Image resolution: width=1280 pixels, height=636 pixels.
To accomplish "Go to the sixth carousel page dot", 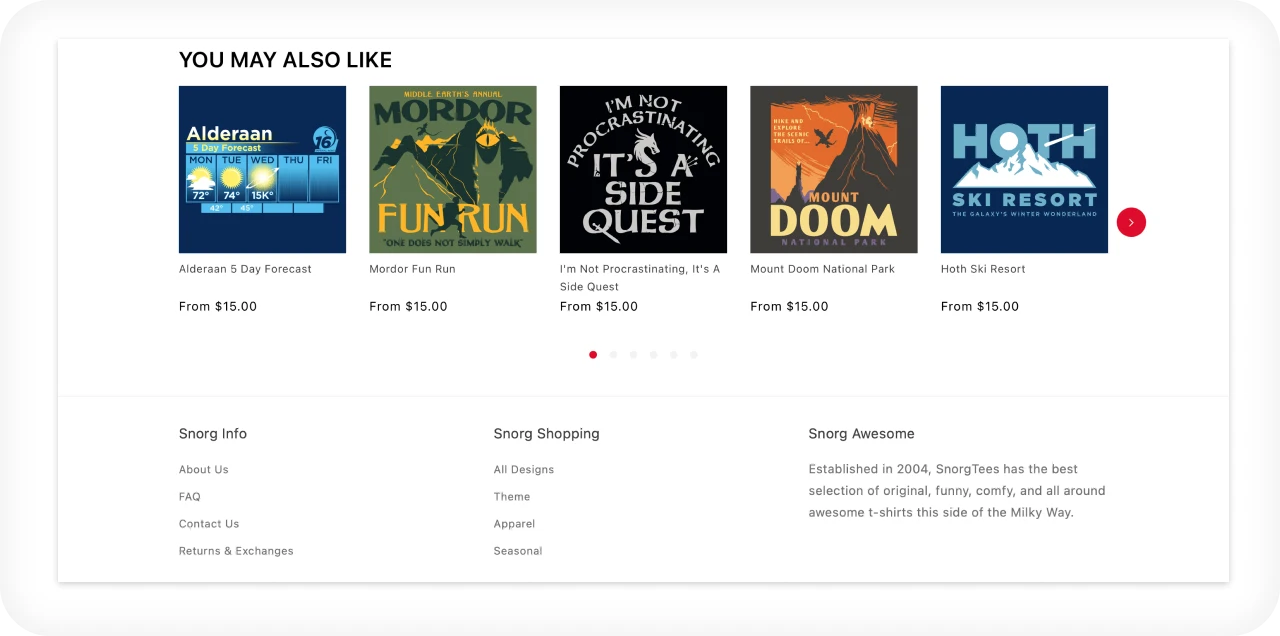I will pos(693,354).
